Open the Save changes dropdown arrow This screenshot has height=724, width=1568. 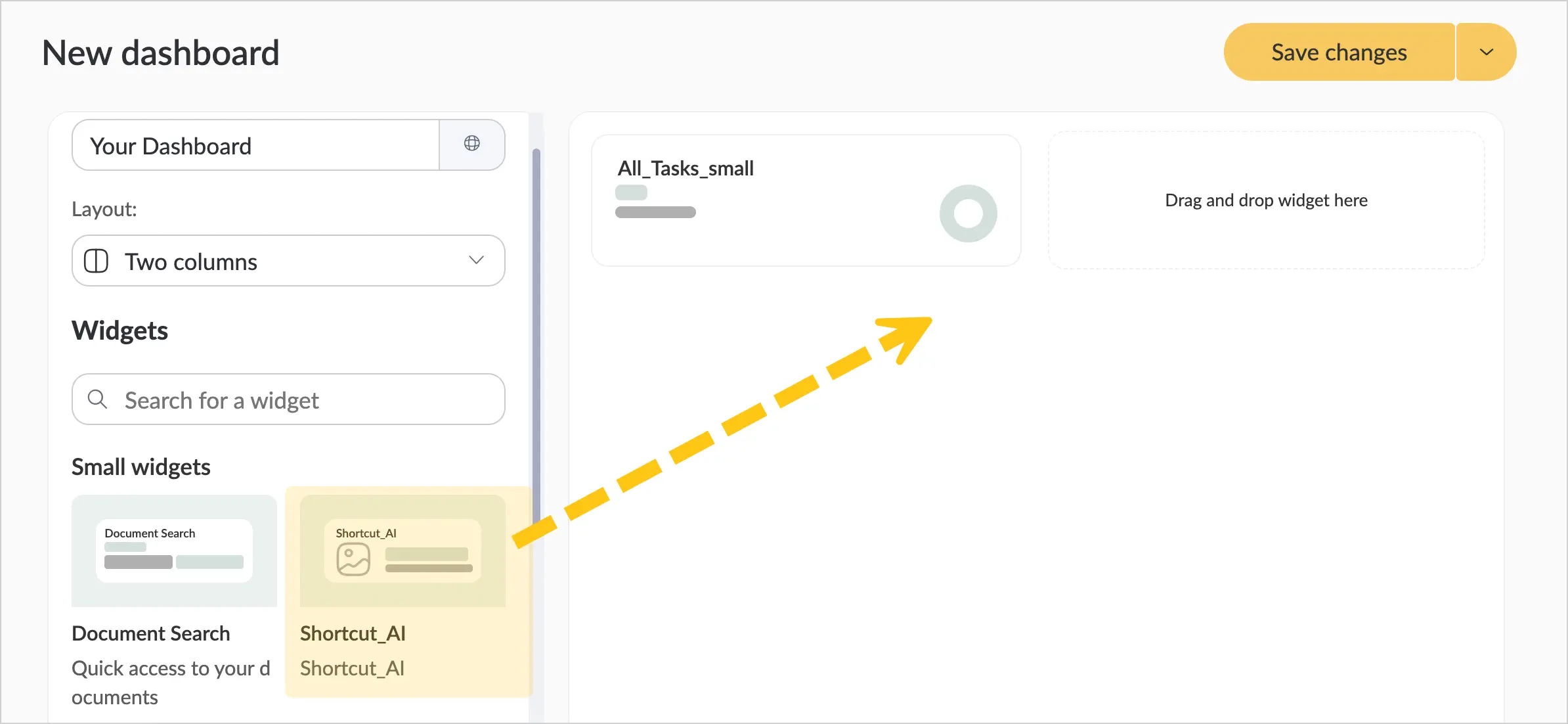[1487, 52]
